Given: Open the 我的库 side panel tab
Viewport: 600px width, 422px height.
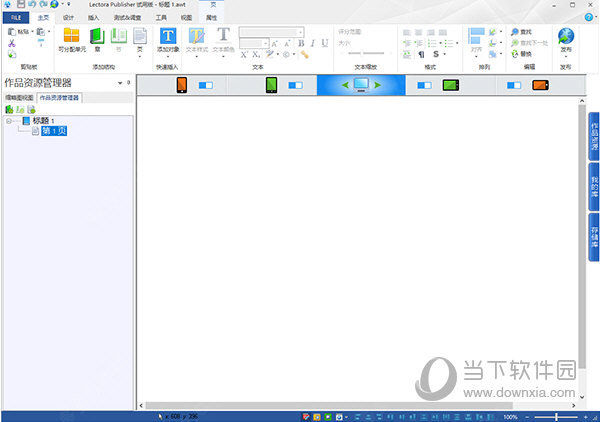Looking at the screenshot, I should (x=594, y=187).
